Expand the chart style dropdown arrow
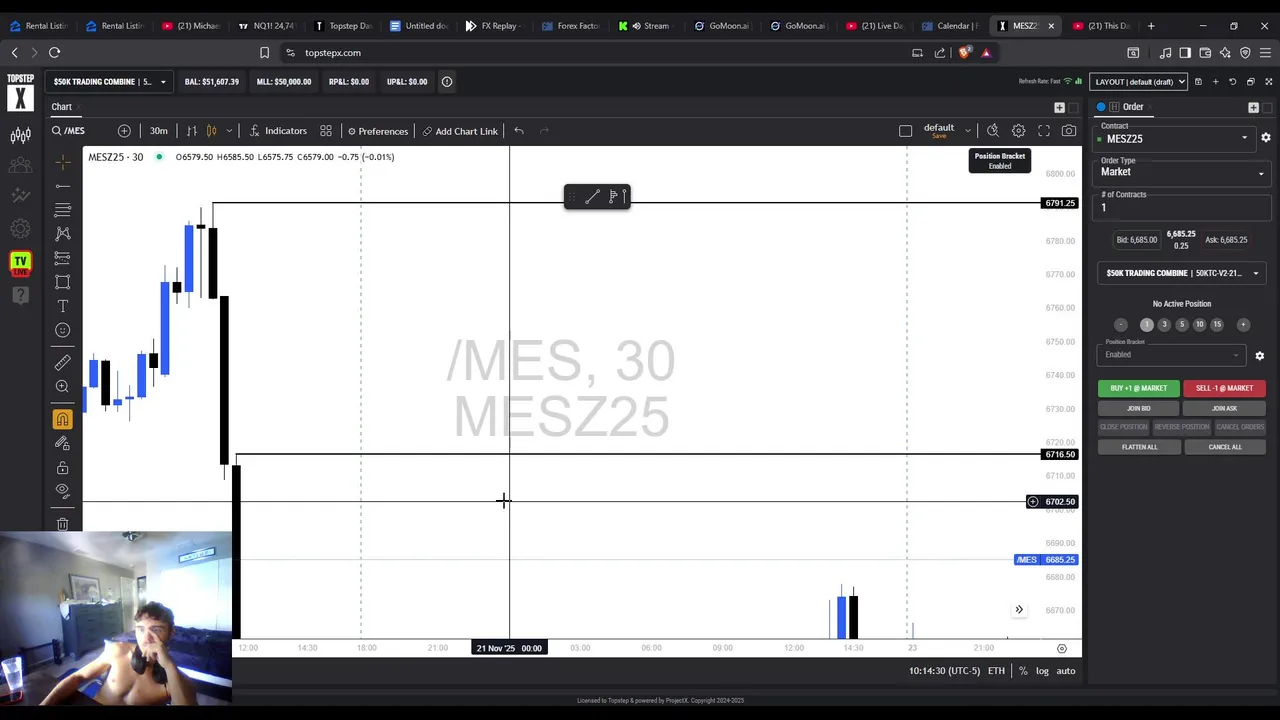 229,131
